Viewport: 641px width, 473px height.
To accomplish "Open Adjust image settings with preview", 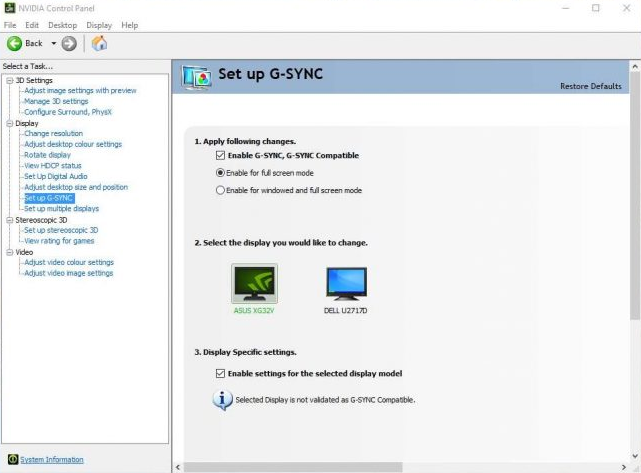I will pos(80,91).
